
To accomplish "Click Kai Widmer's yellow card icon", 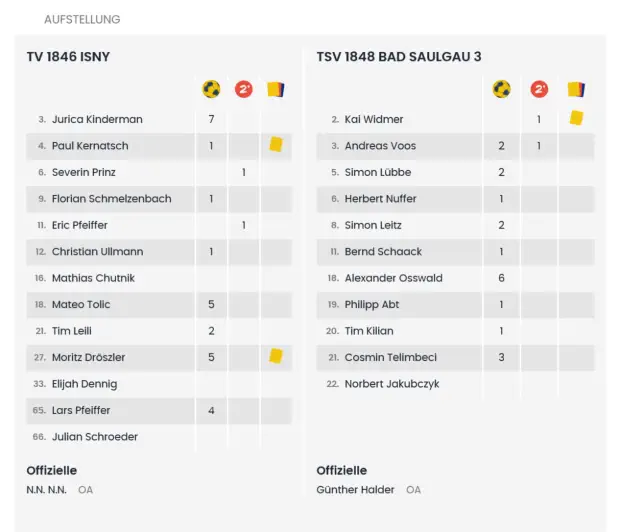I will pyautogui.click(x=576, y=118).
